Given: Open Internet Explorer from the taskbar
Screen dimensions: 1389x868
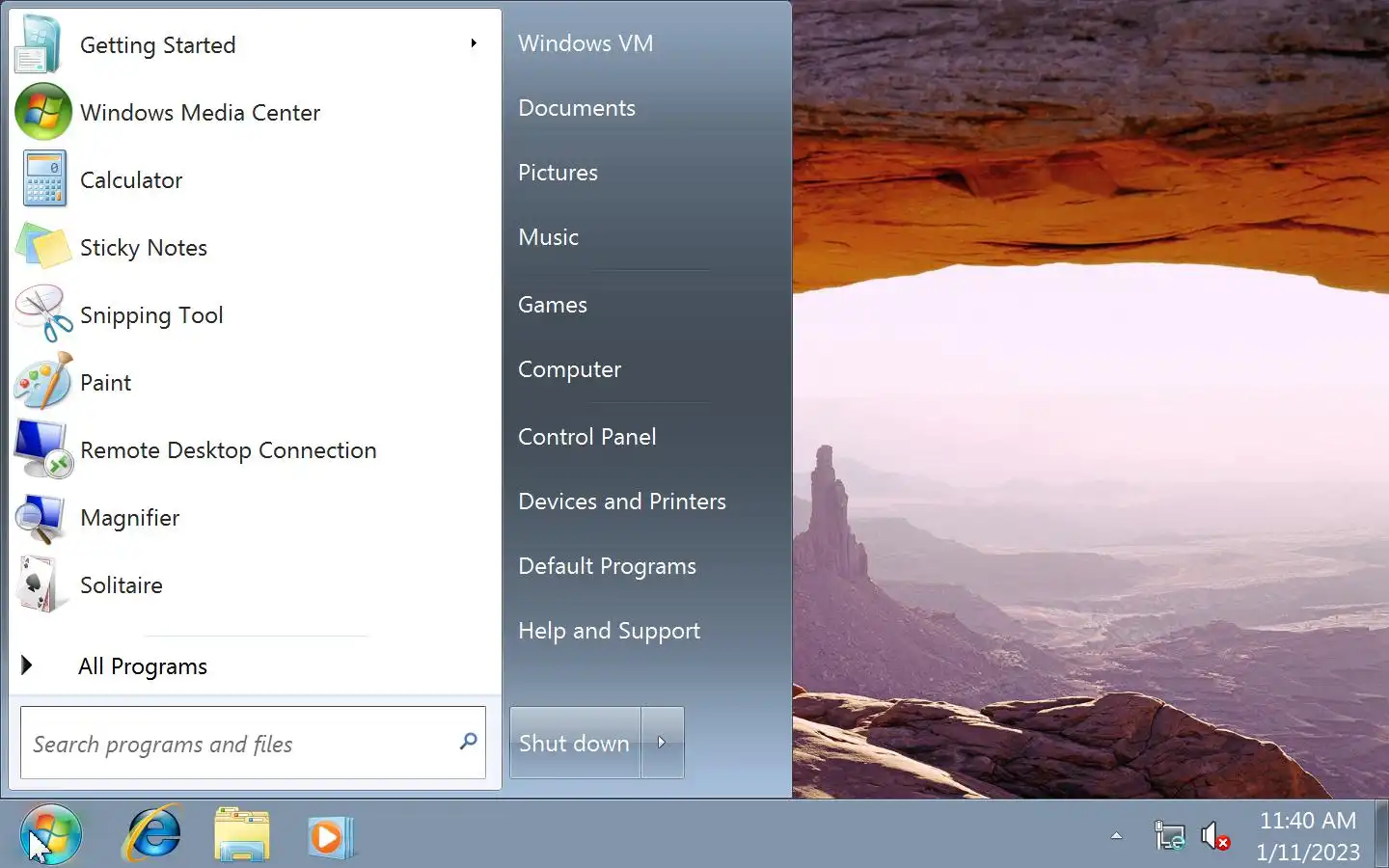Looking at the screenshot, I should pyautogui.click(x=152, y=834).
